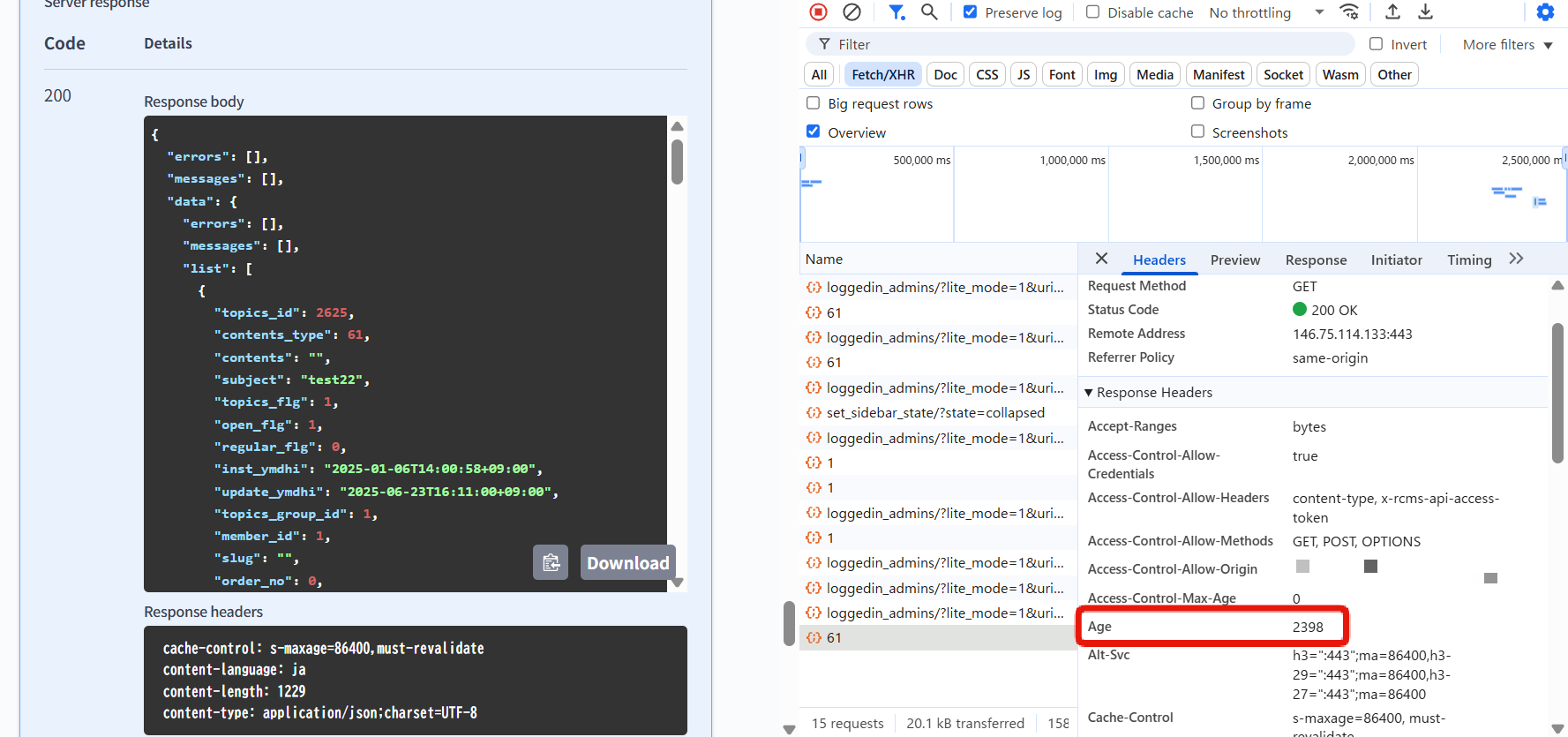
Task: Enable the Disable cache checkbox
Action: 1092,12
